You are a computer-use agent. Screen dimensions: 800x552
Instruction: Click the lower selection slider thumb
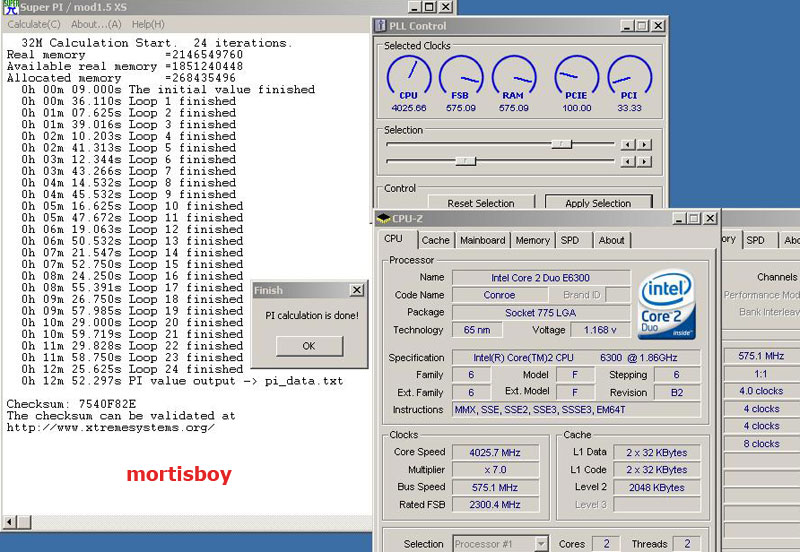coord(465,161)
